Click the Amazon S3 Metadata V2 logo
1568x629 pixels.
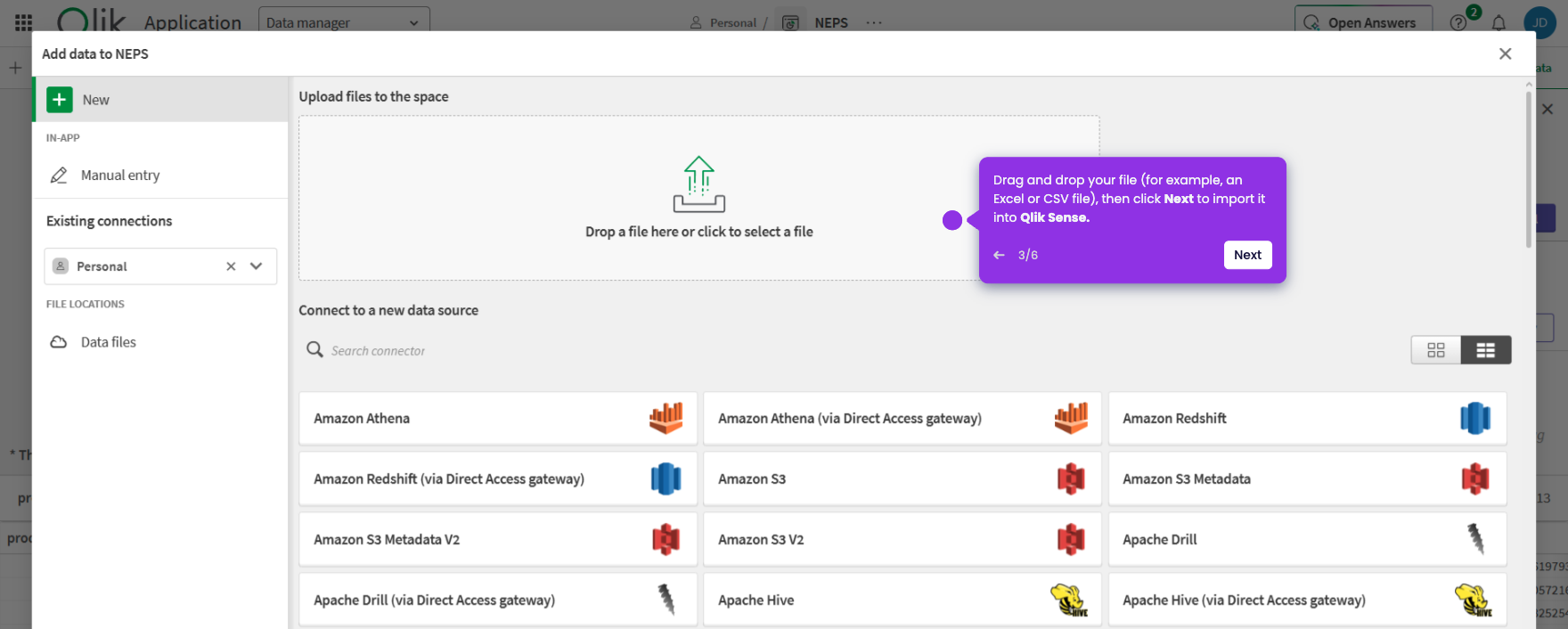click(666, 539)
